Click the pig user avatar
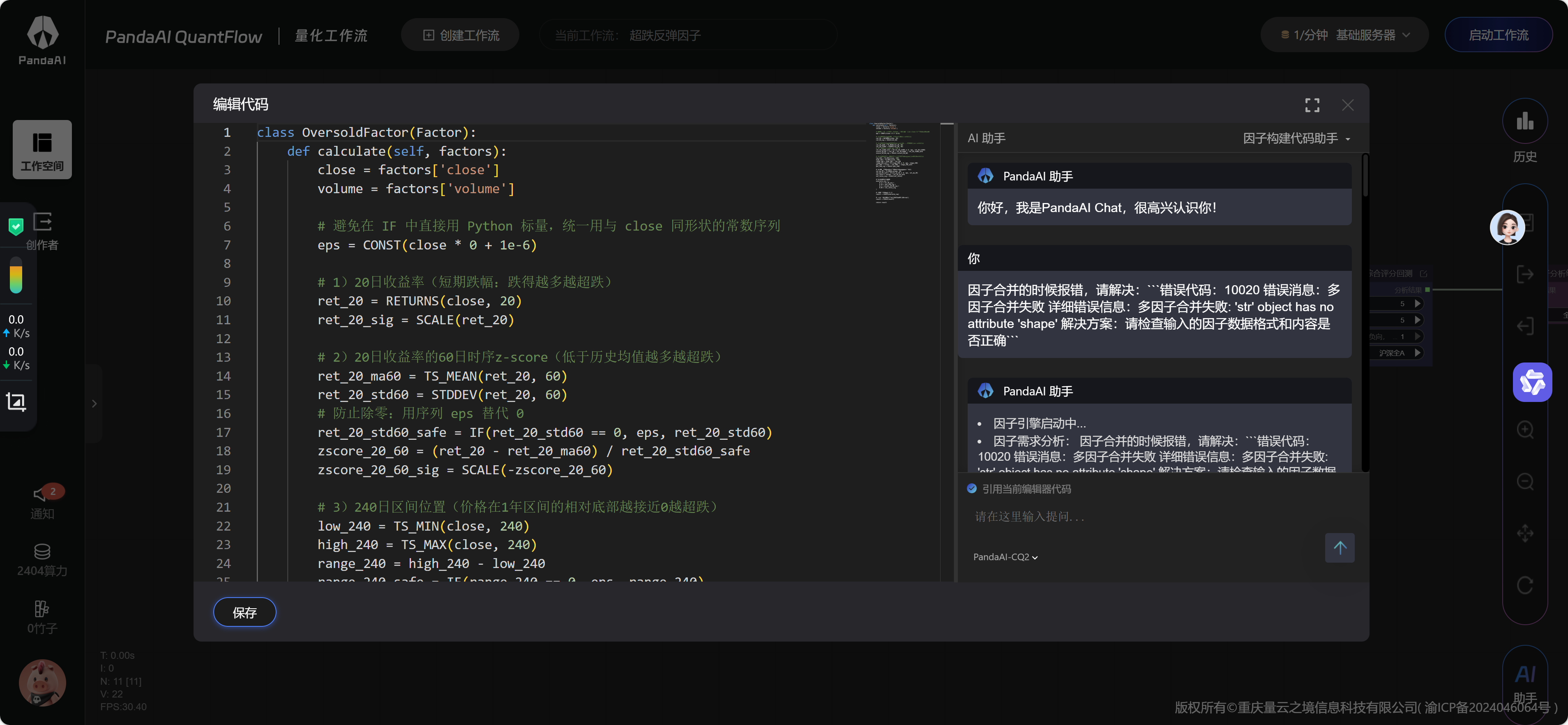 click(42, 682)
